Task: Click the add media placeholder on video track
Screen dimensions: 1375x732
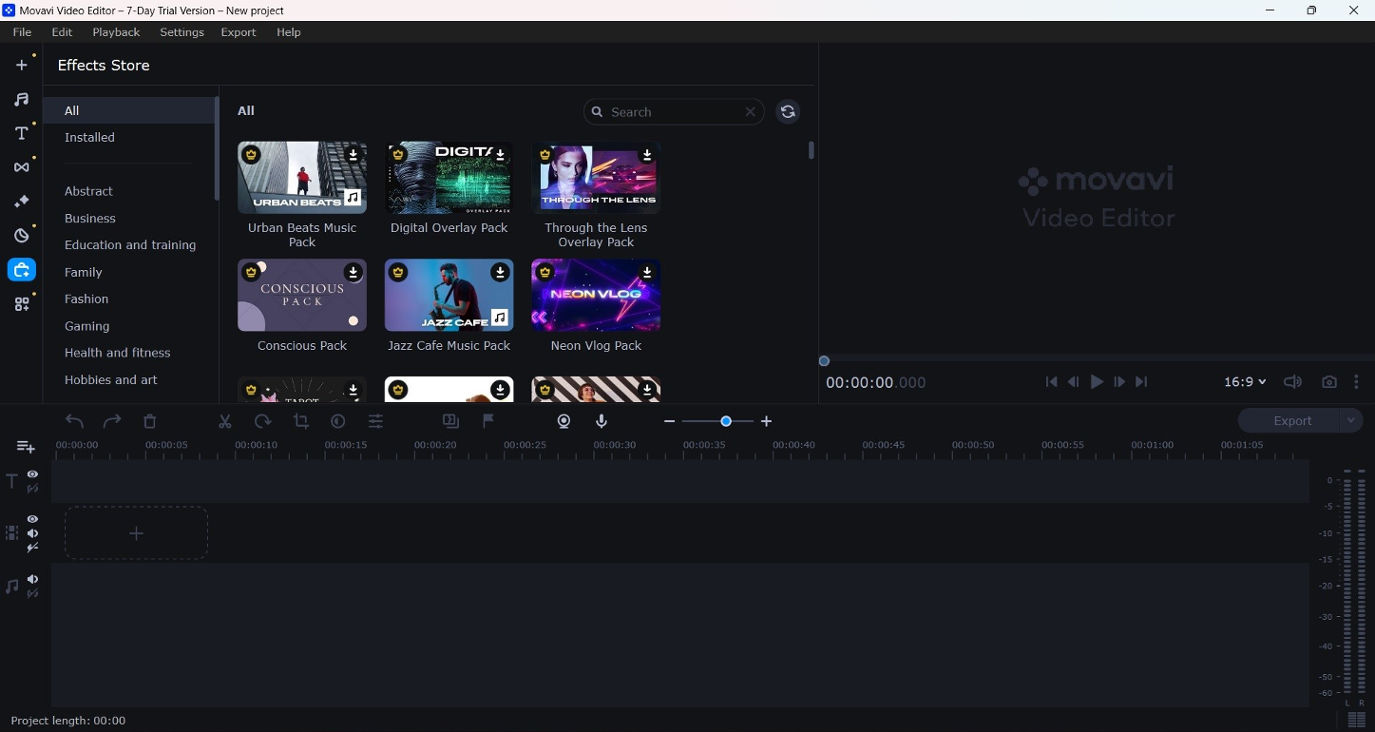Action: click(x=136, y=533)
